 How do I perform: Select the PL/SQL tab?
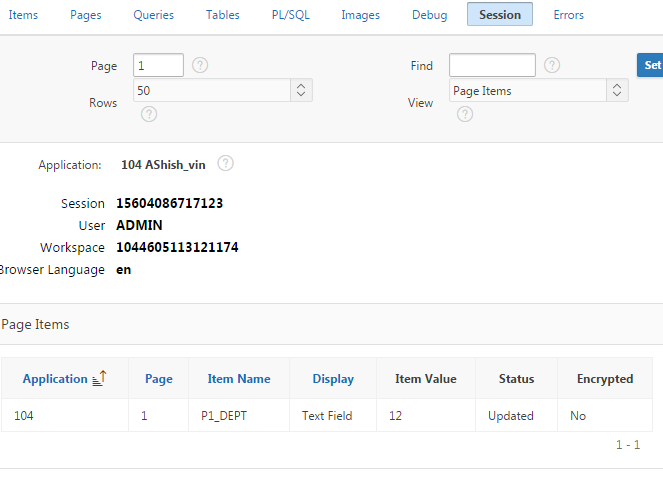point(290,15)
